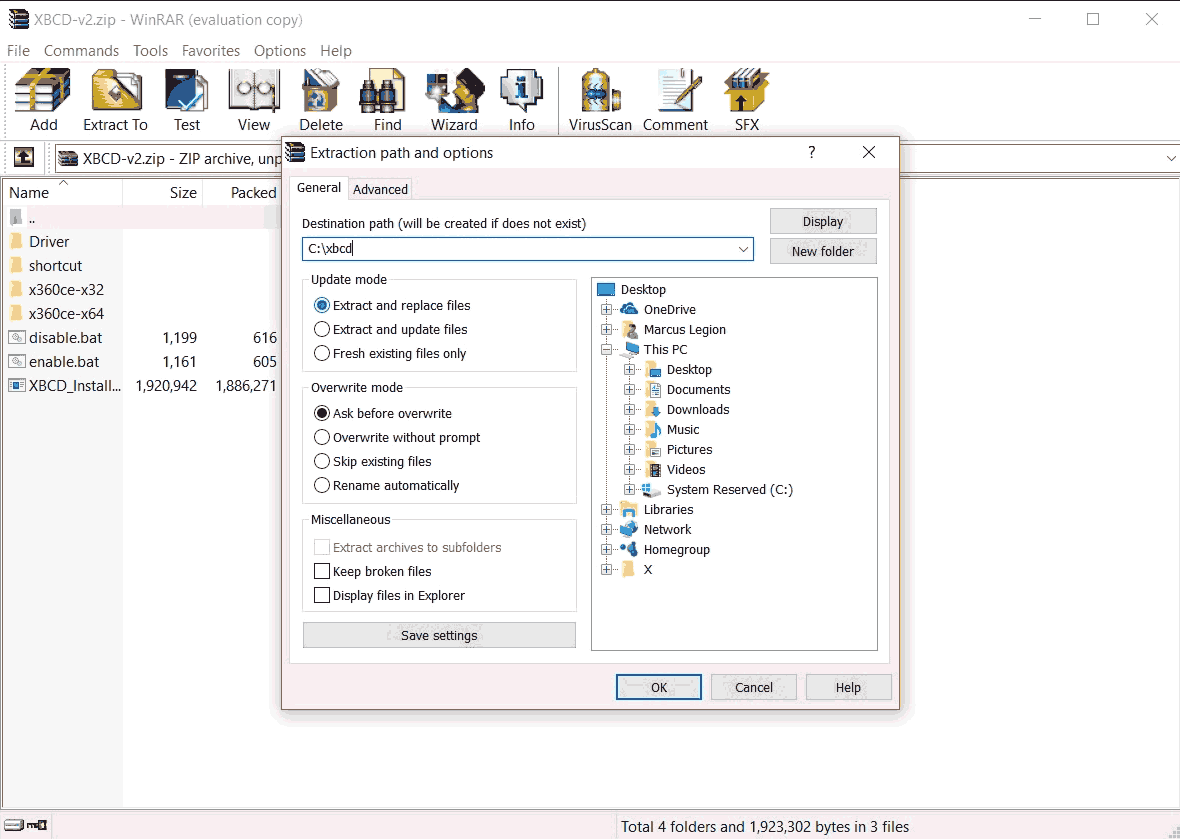
Task: Select the XBCD_Install file
Action: pos(64,386)
